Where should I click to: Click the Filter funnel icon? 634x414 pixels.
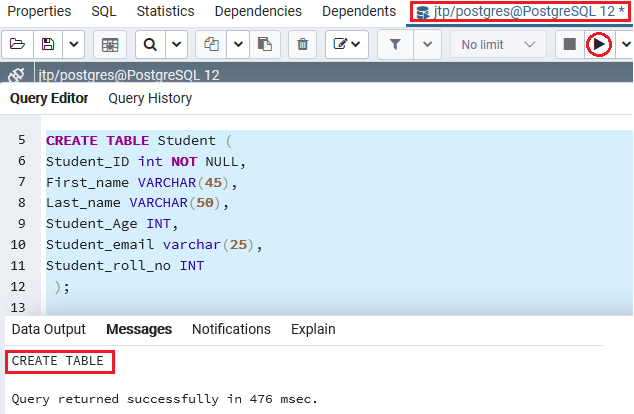pos(397,45)
